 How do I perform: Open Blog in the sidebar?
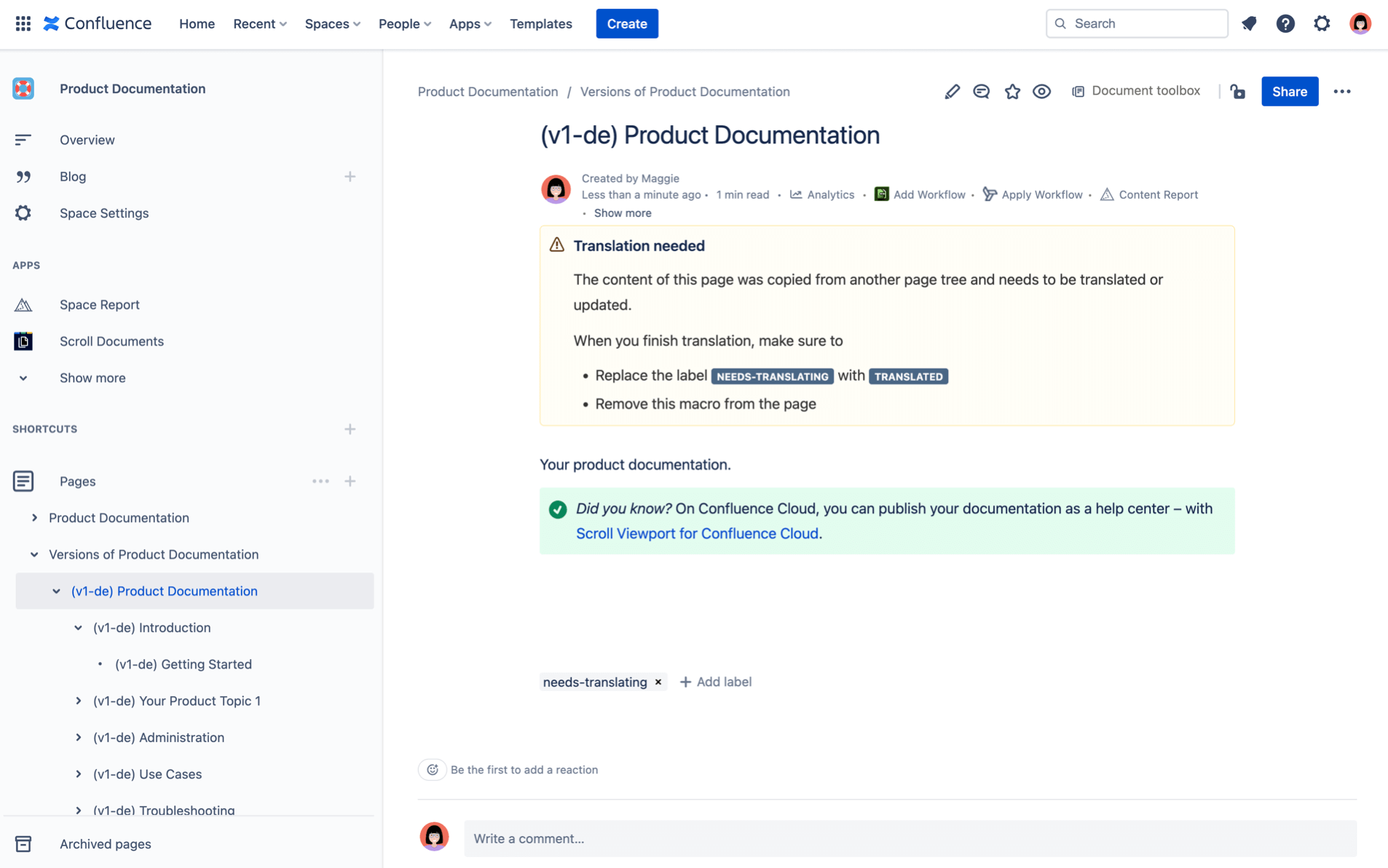pos(73,176)
